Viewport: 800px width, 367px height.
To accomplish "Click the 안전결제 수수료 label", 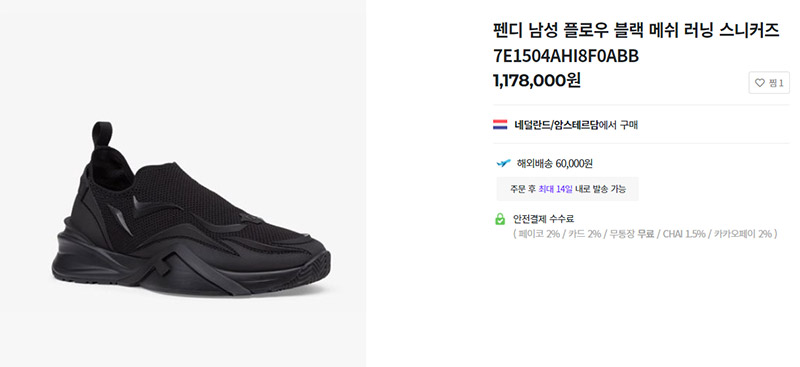I will pos(543,219).
